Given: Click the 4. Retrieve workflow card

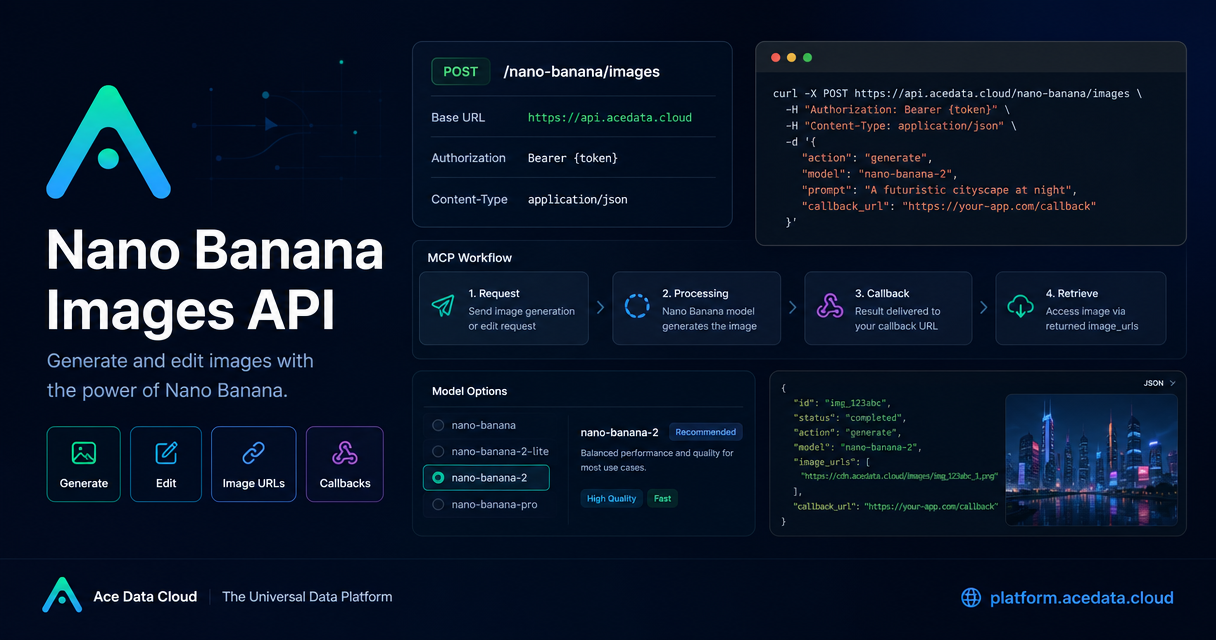Looking at the screenshot, I should click(1081, 308).
